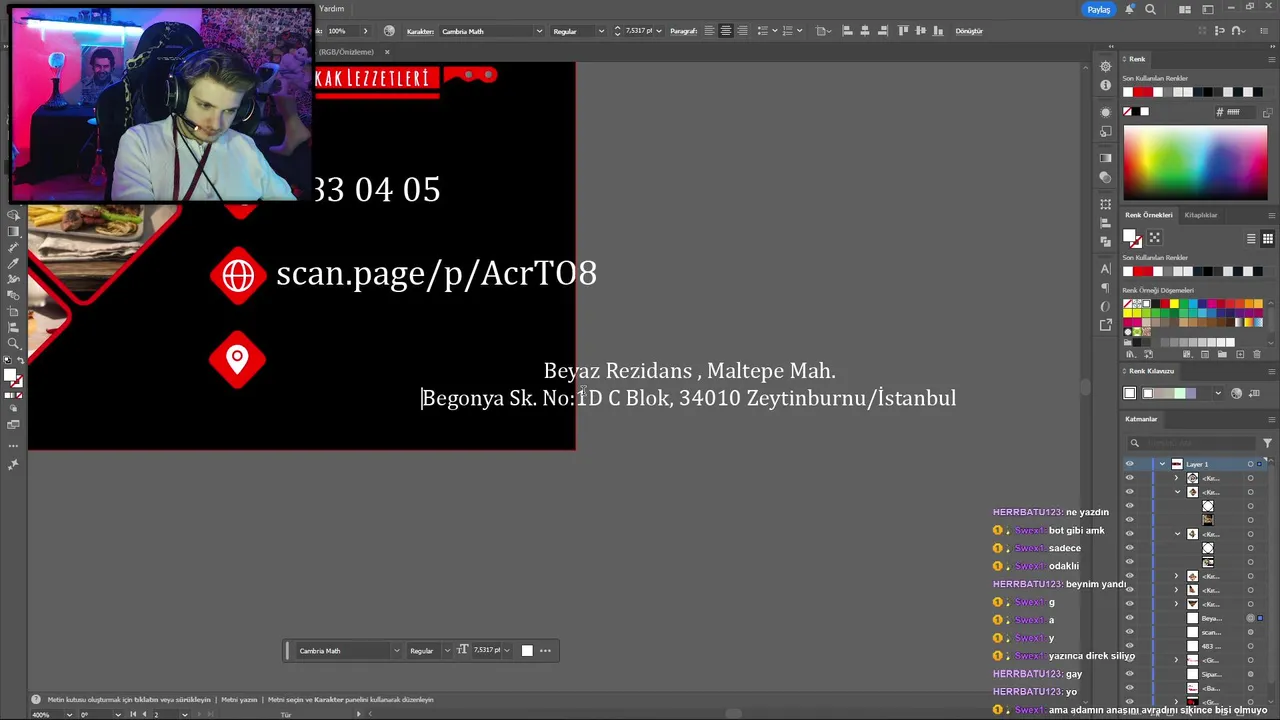This screenshot has width=1280, height=720.
Task: Open the Info panel icon in dock
Action: (x=1105, y=85)
